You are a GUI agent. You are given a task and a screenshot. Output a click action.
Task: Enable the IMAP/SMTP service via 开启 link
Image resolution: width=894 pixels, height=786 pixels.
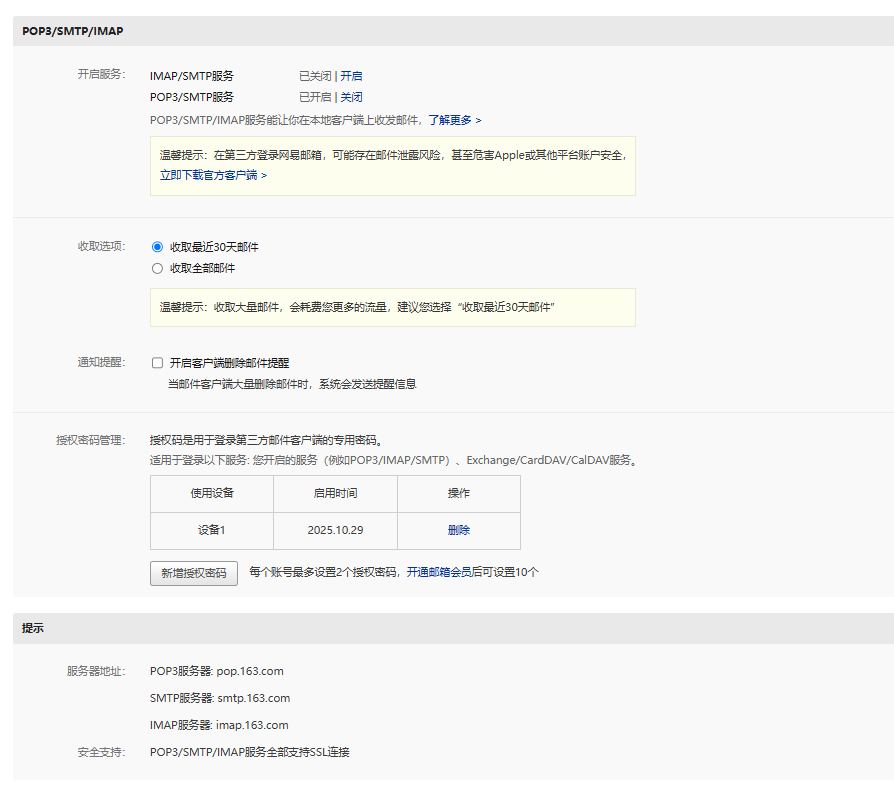point(350,75)
